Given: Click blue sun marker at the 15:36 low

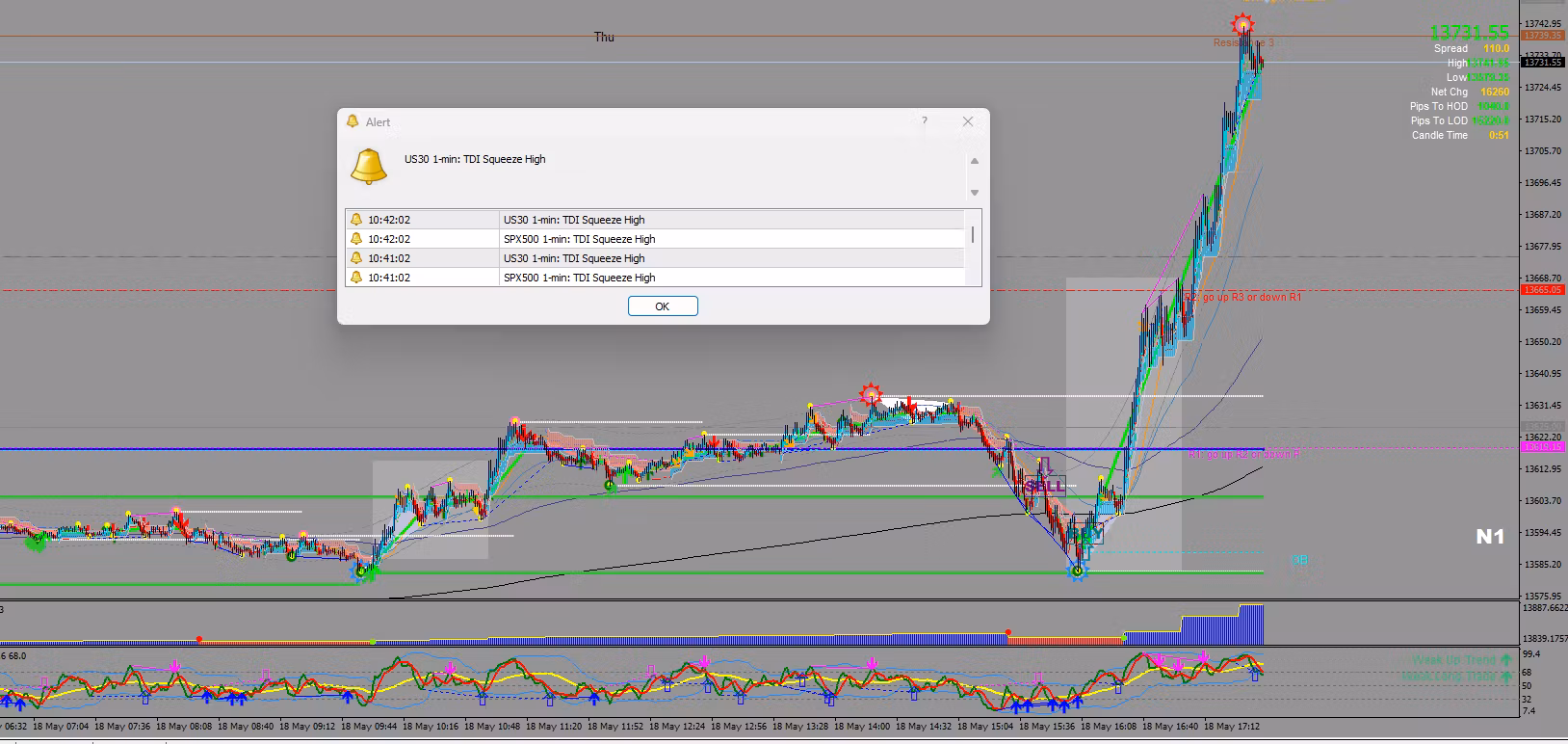Looking at the screenshot, I should pos(1078,571).
